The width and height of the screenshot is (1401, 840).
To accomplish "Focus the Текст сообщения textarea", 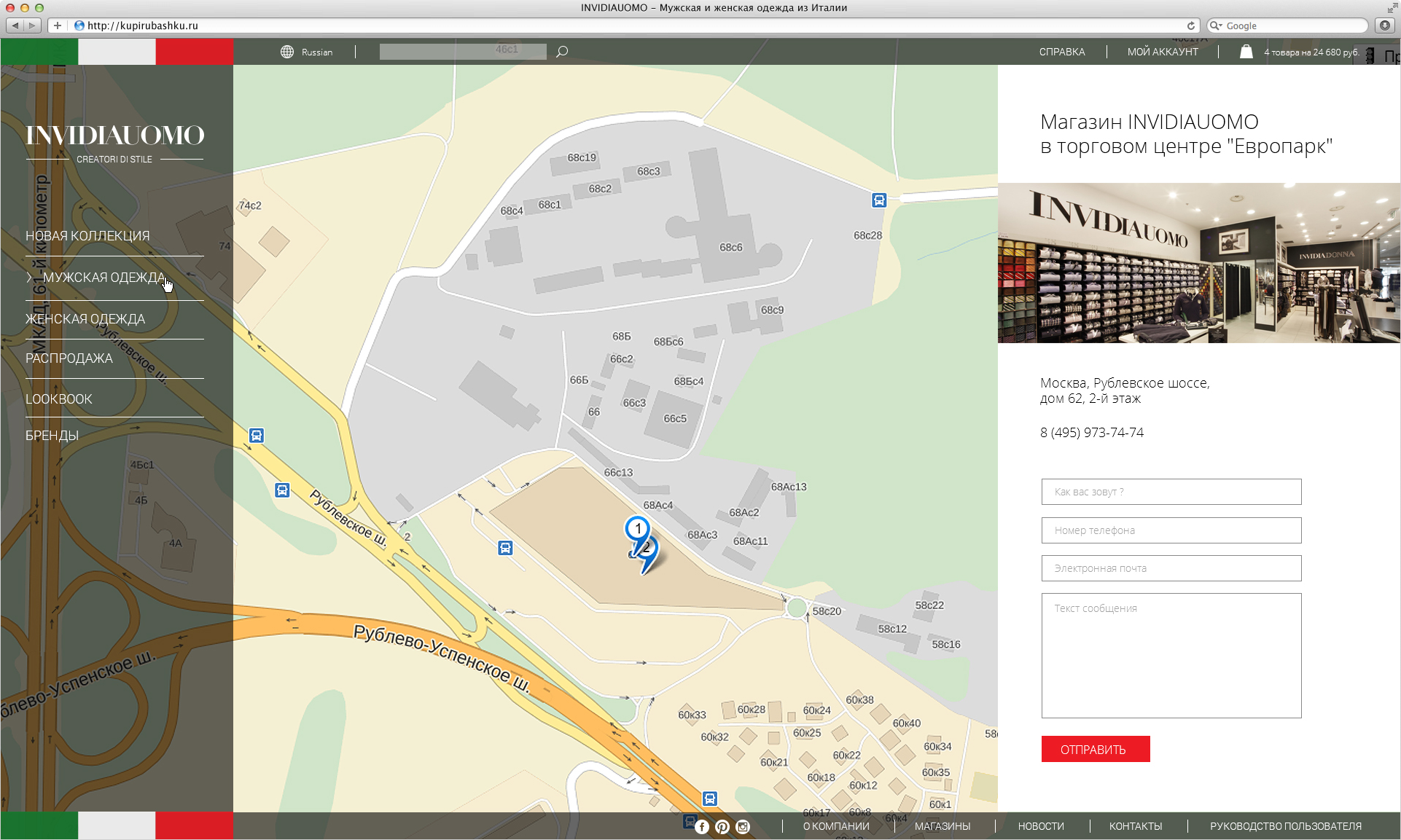I will [x=1171, y=656].
